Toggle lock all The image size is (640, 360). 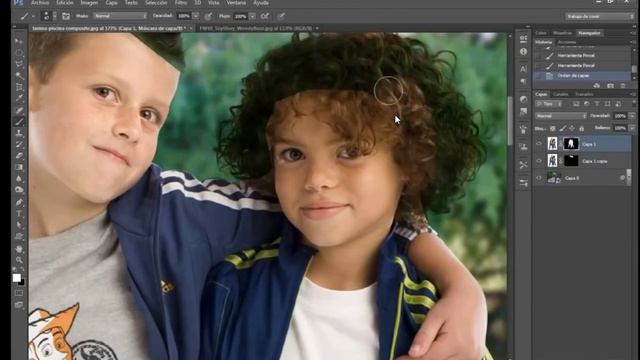[582, 129]
